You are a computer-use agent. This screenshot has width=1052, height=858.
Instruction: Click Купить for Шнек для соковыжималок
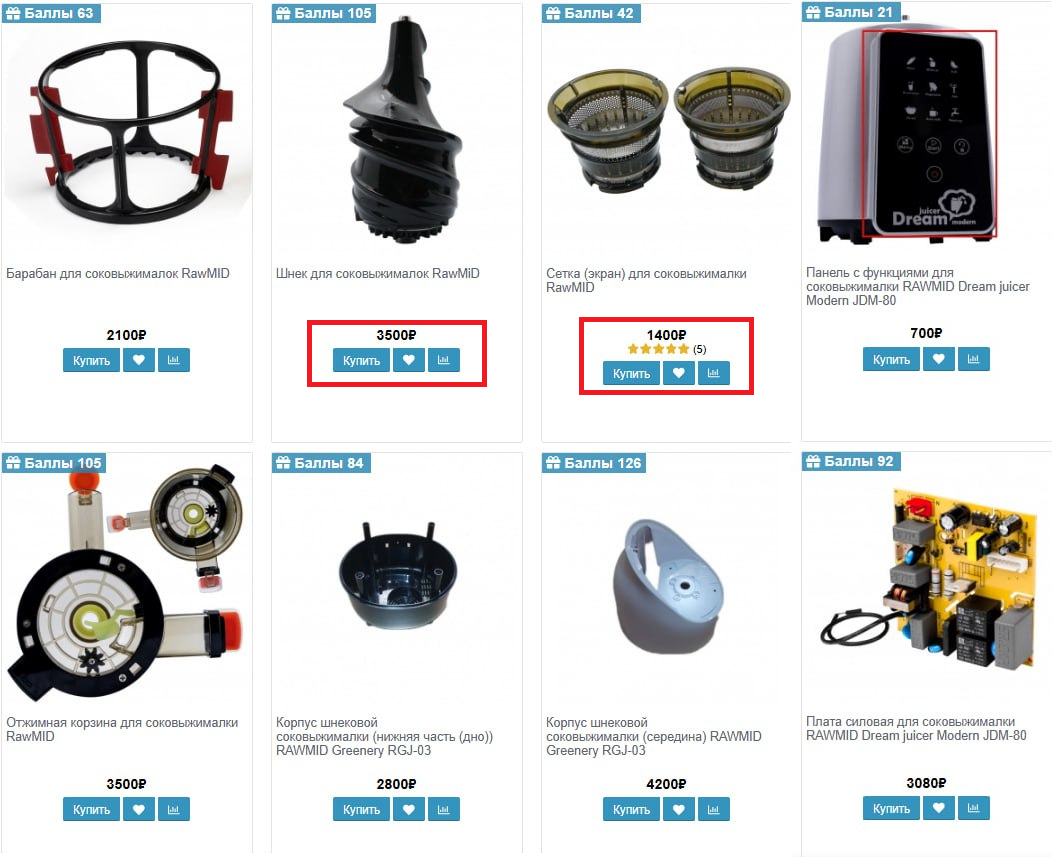[x=361, y=360]
